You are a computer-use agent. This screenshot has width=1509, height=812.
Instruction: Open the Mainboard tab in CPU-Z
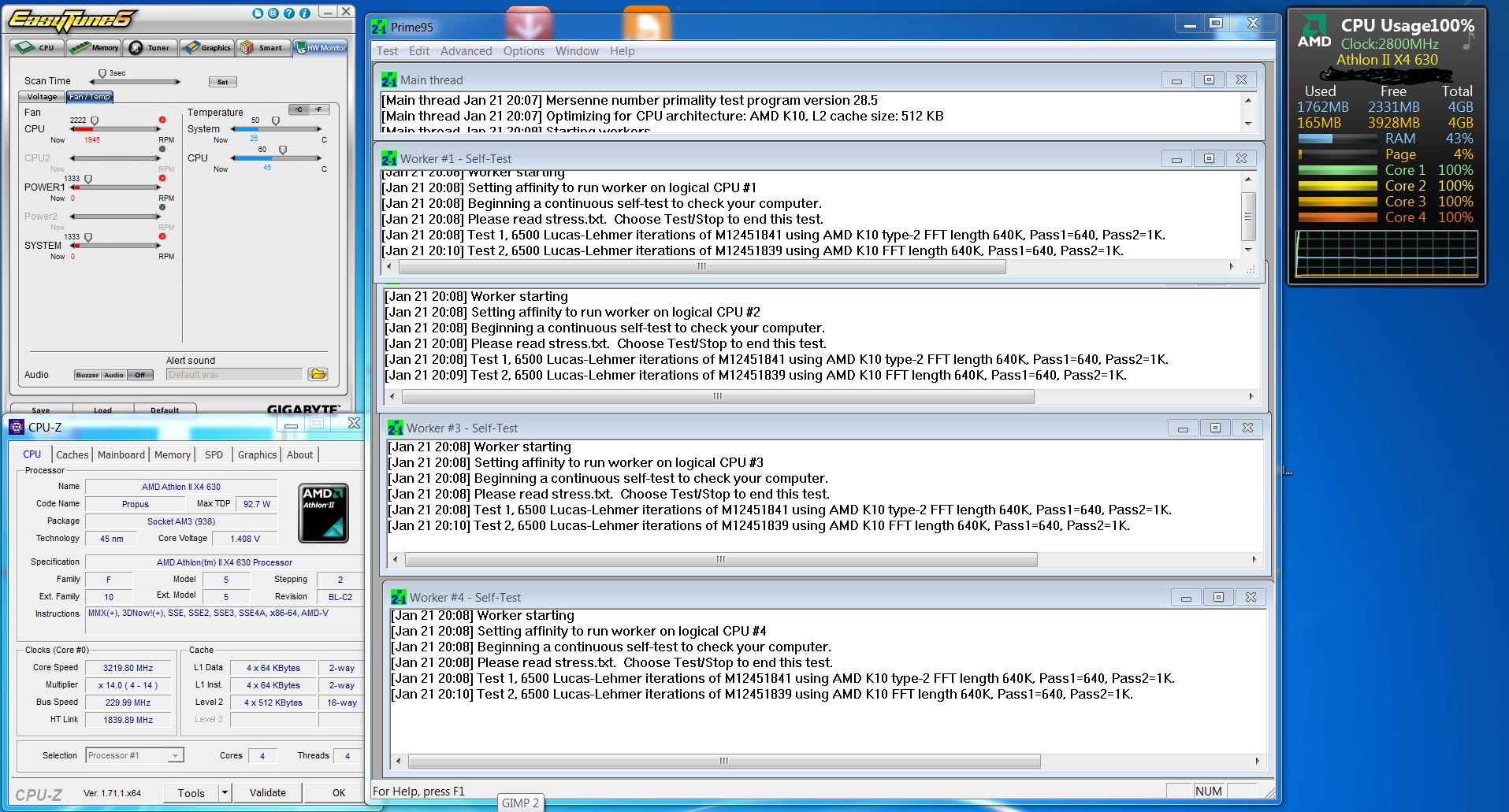pos(121,454)
